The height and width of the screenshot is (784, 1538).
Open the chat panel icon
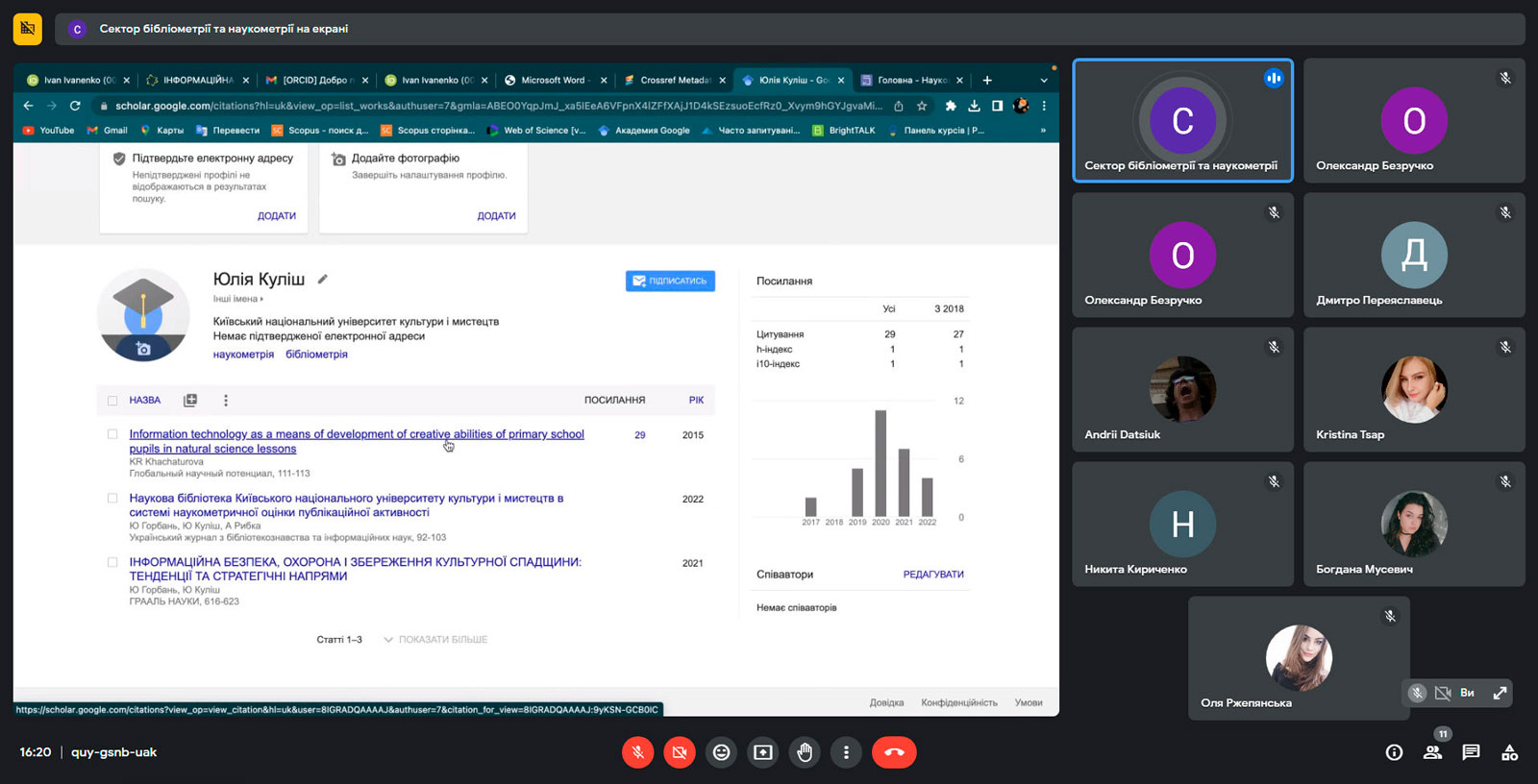click(1471, 752)
